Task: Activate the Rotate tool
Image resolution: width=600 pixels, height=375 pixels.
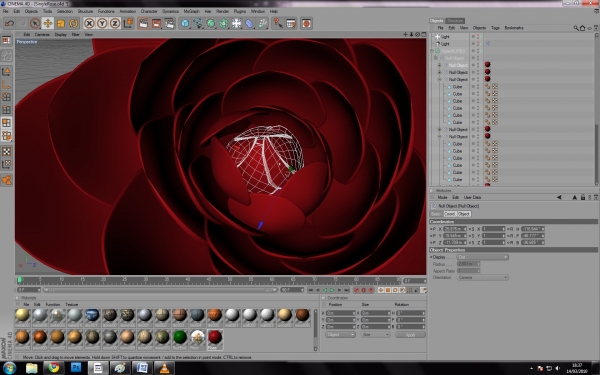Action: (x=73, y=23)
